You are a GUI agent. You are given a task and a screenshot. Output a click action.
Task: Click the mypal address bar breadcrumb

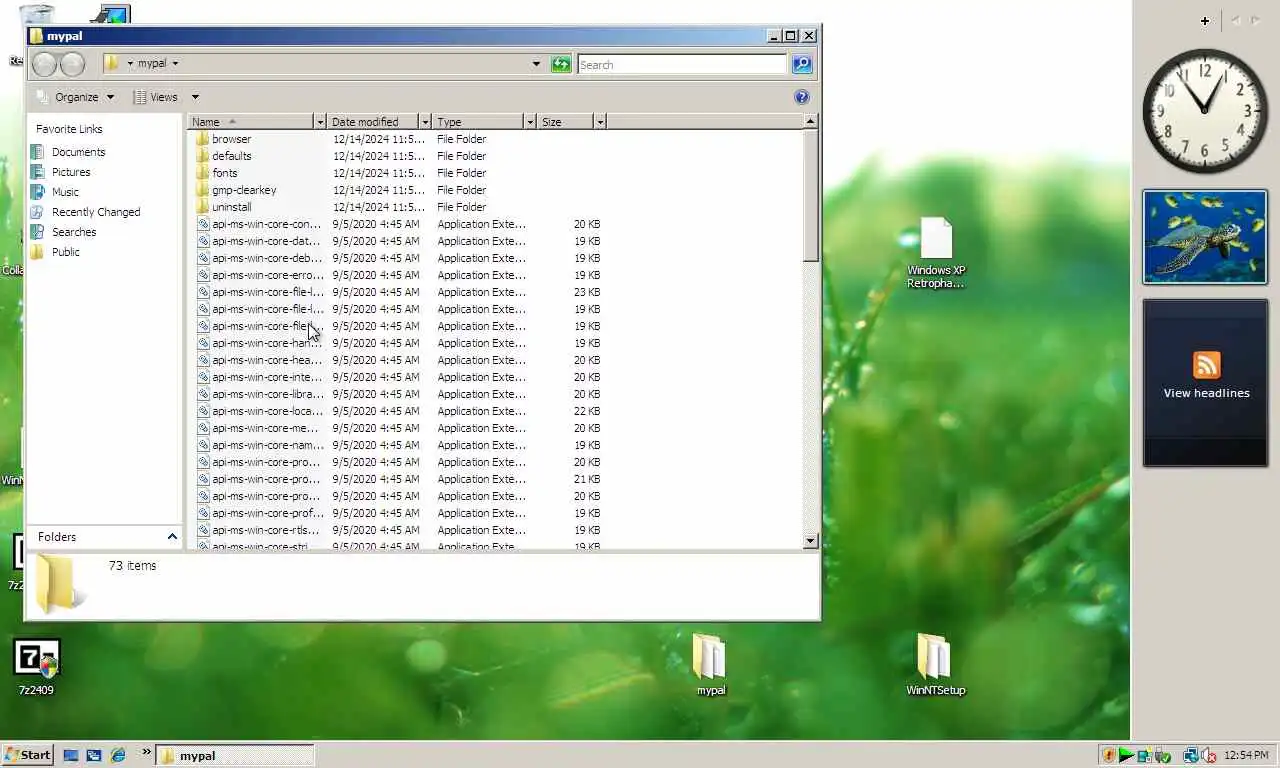pyautogui.click(x=152, y=63)
